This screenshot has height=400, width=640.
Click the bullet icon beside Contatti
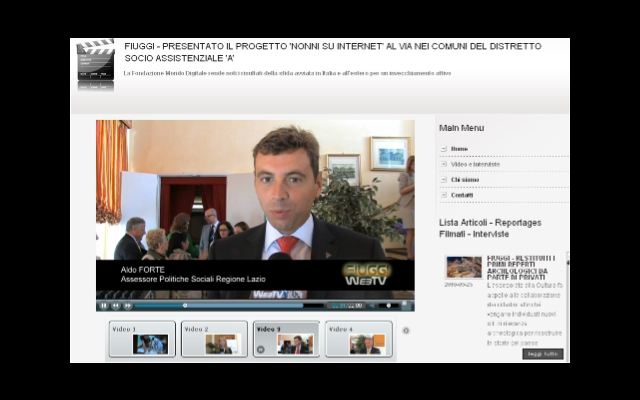tap(444, 196)
